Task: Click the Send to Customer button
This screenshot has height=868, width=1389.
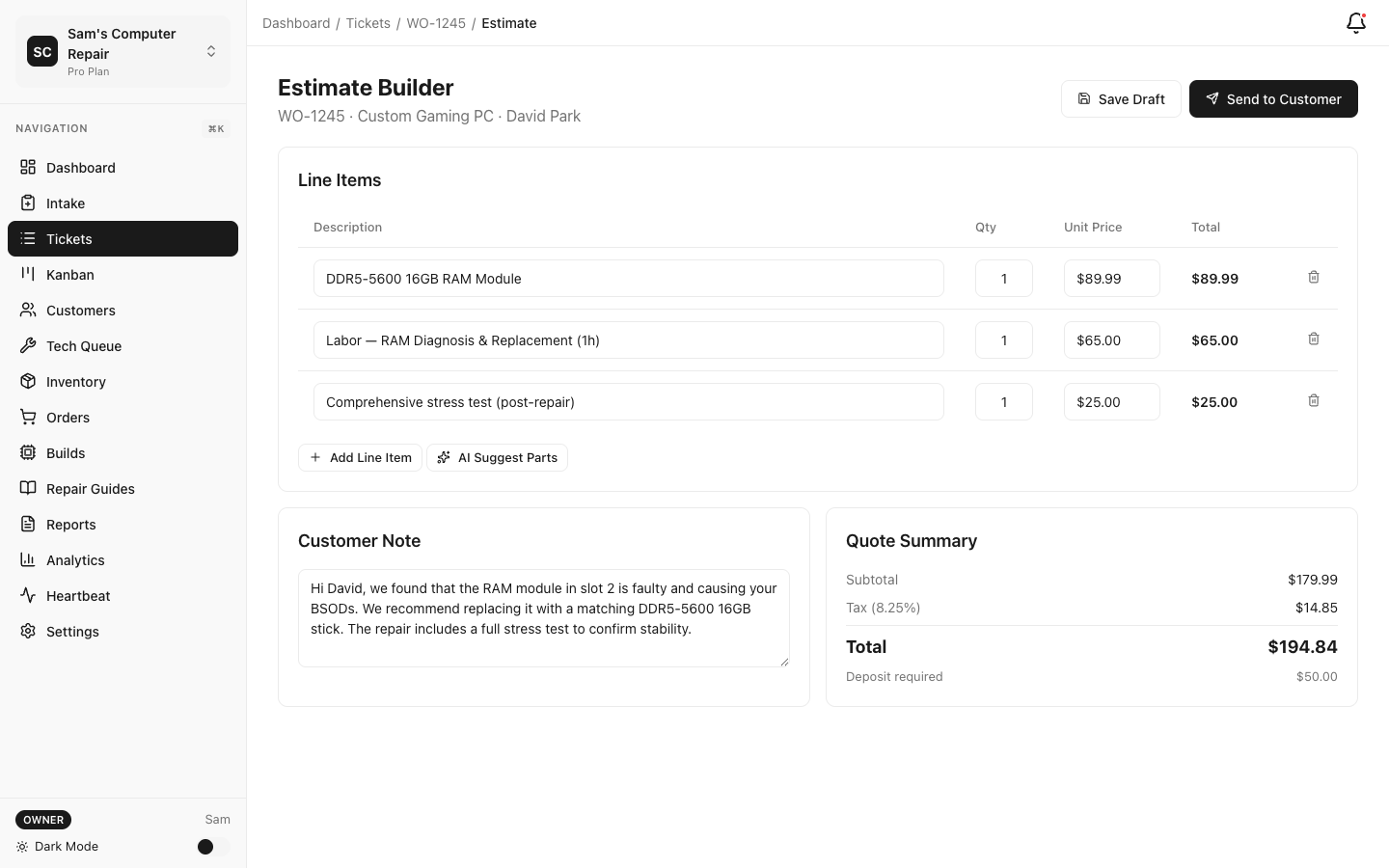Action: coord(1273,98)
